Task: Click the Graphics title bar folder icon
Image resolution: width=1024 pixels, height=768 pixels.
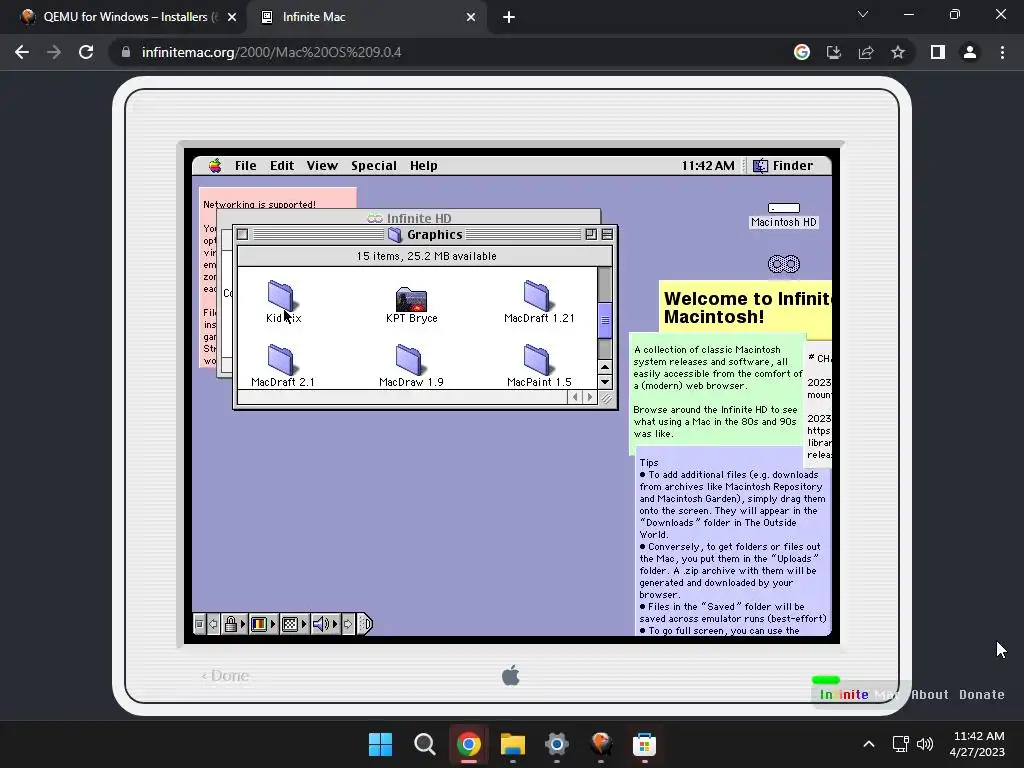Action: coord(394,234)
